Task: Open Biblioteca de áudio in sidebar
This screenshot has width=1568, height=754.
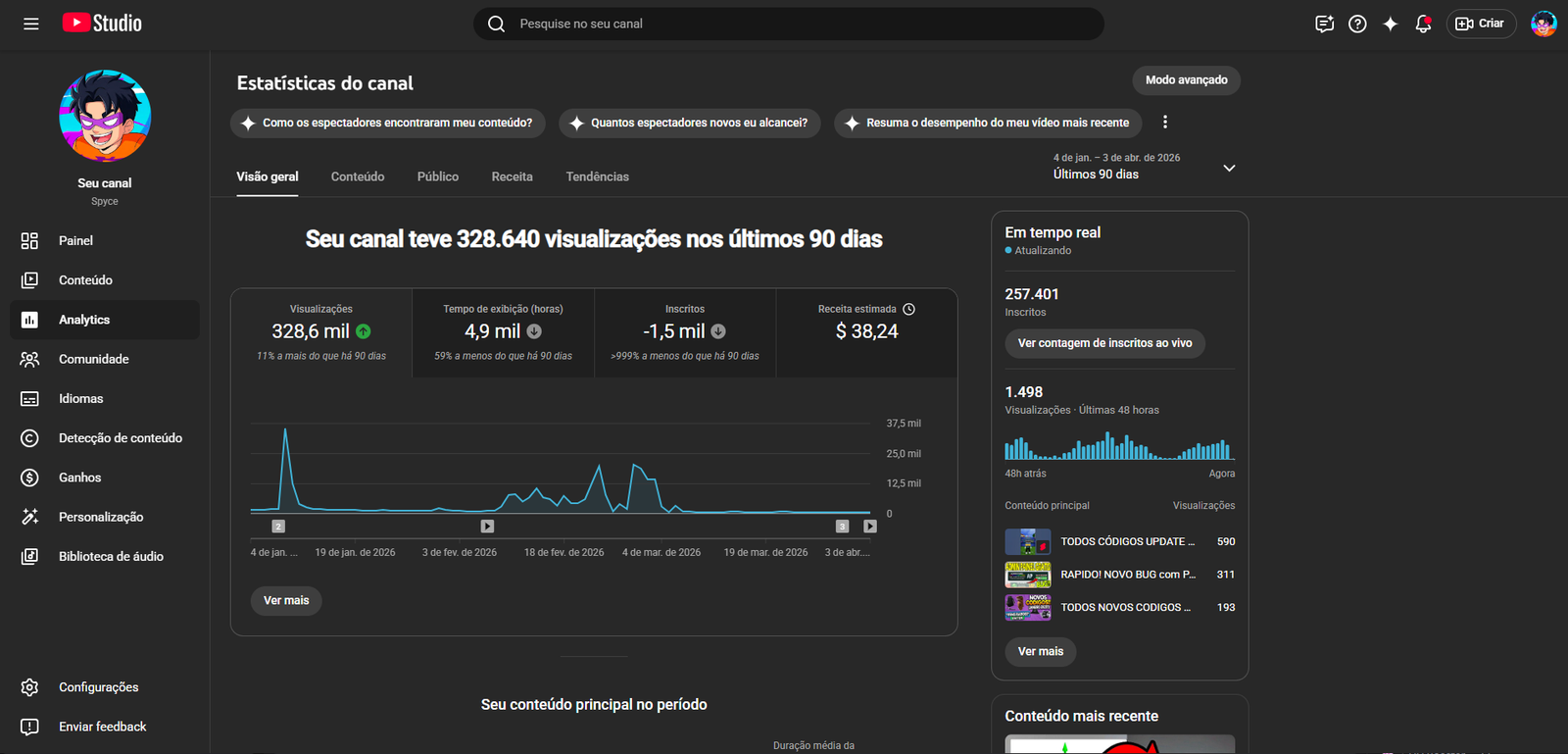Action: click(x=110, y=556)
